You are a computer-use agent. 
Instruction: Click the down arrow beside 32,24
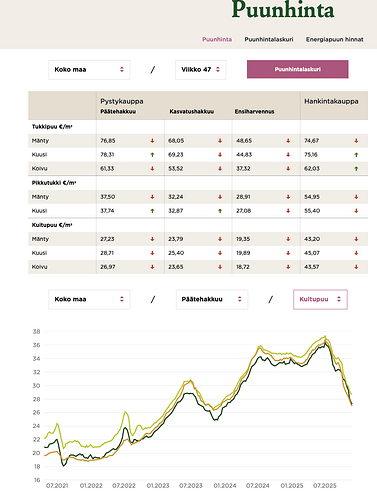[x=220, y=197]
